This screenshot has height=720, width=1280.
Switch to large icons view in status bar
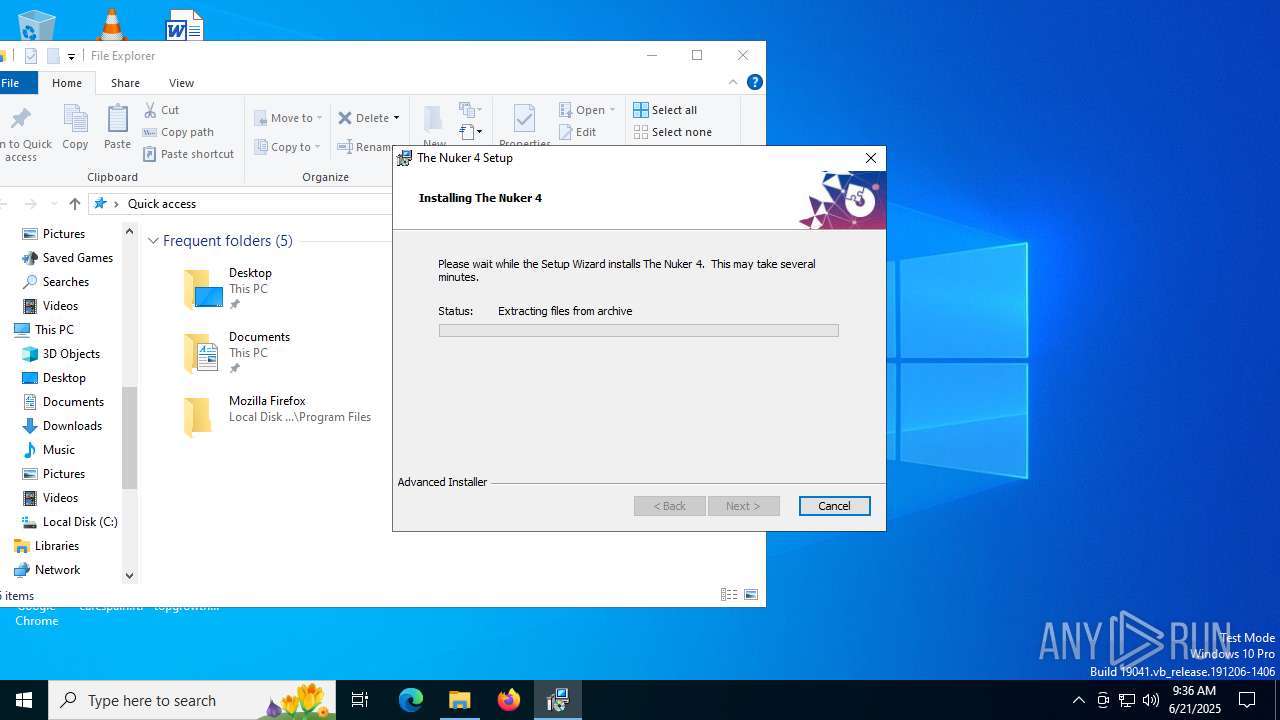pyautogui.click(x=751, y=595)
